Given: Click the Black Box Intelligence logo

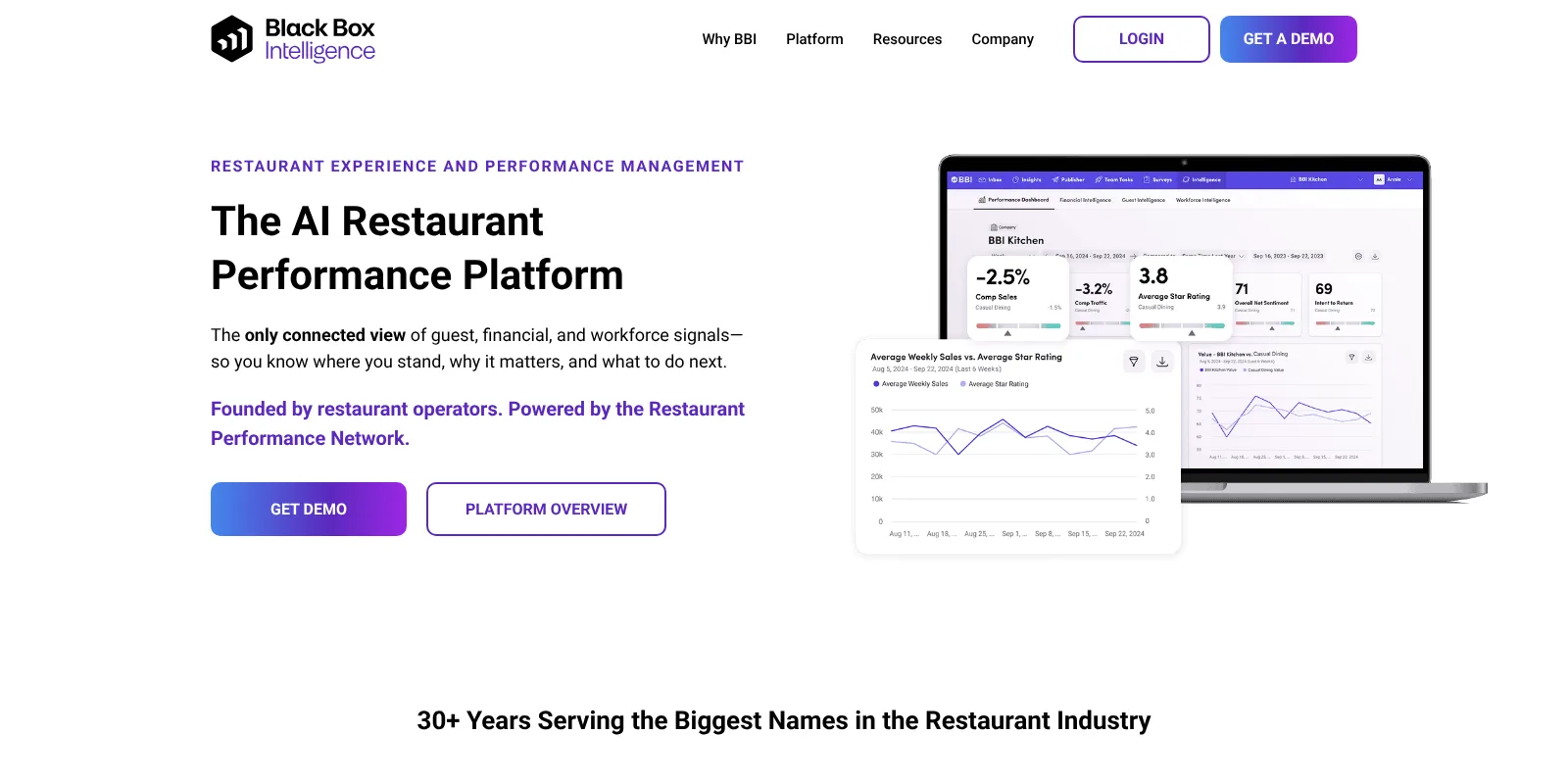Looking at the screenshot, I should pyautogui.click(x=293, y=39).
